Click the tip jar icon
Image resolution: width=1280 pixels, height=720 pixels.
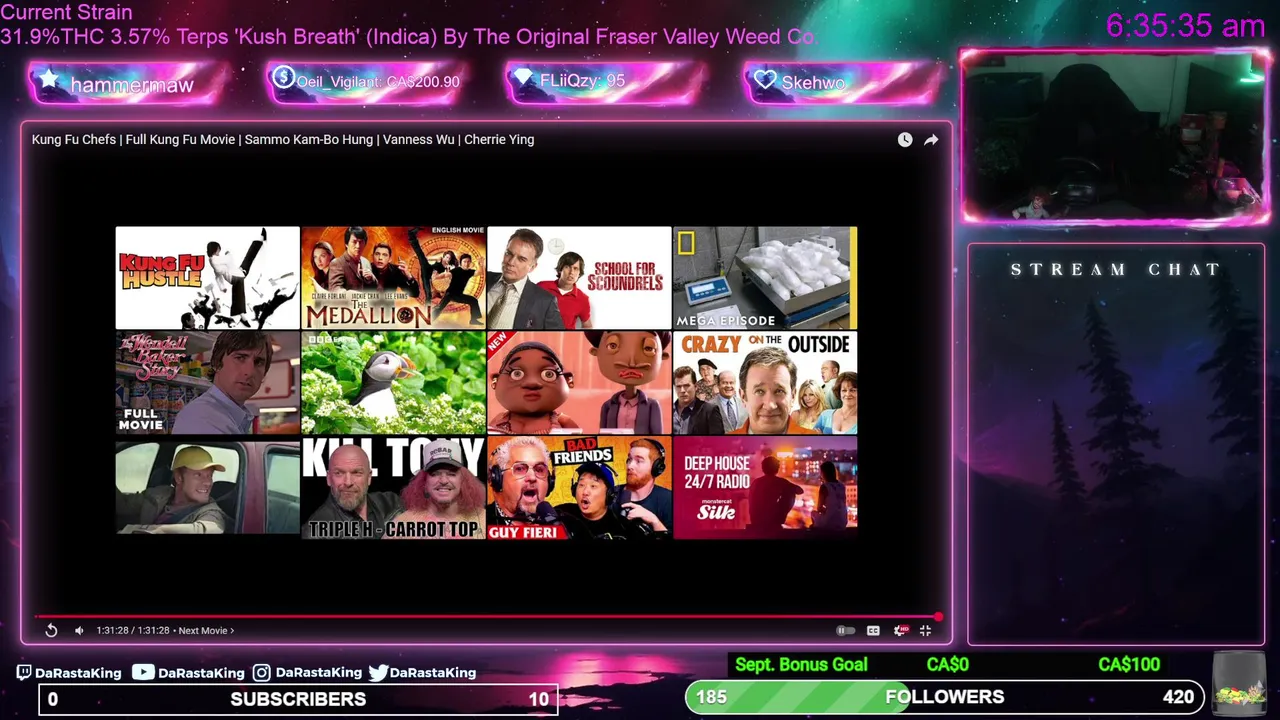(x=1238, y=683)
